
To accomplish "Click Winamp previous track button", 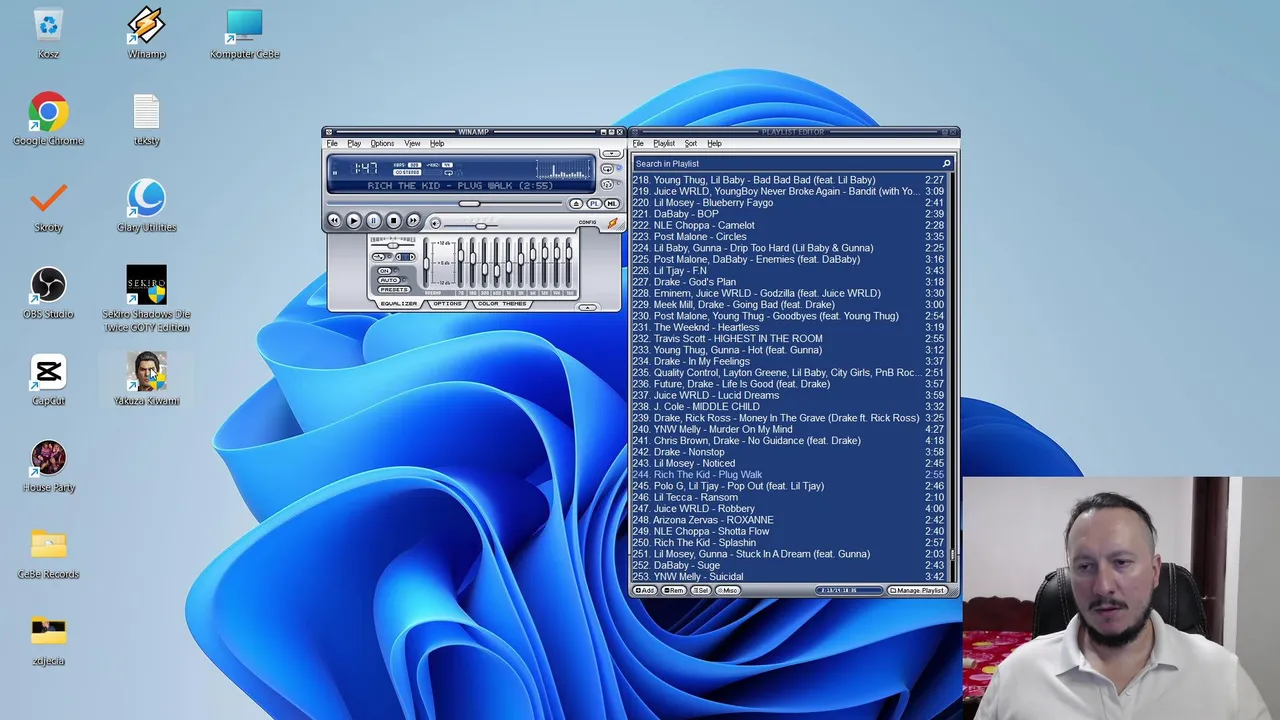I will coord(334,220).
